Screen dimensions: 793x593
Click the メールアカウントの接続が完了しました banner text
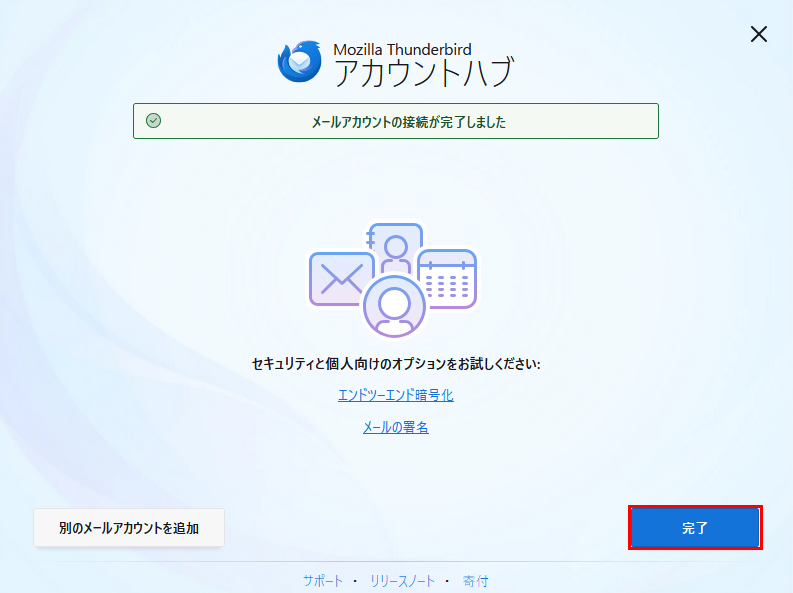point(408,122)
